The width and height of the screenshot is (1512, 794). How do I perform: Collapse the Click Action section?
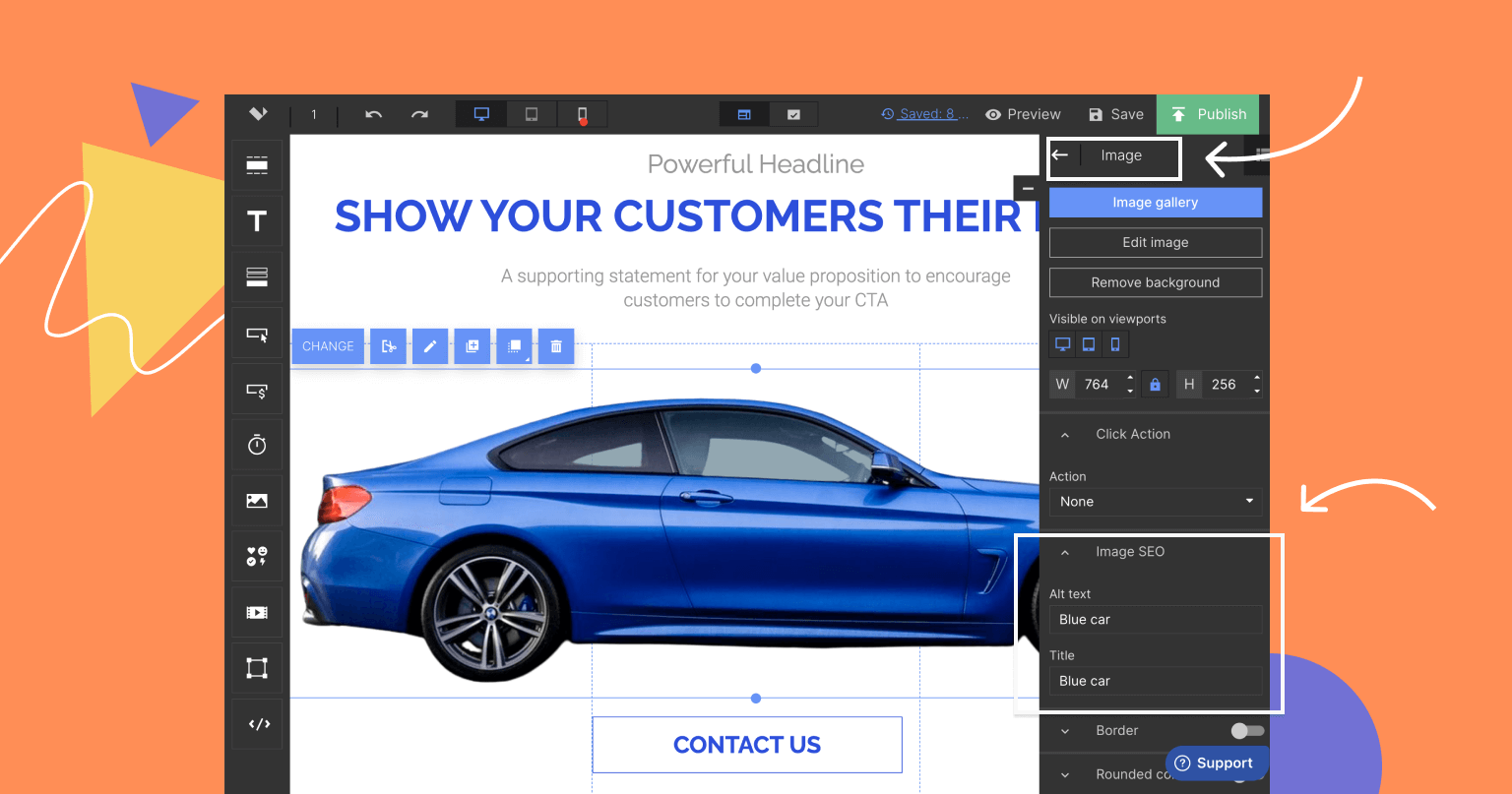[1065, 434]
